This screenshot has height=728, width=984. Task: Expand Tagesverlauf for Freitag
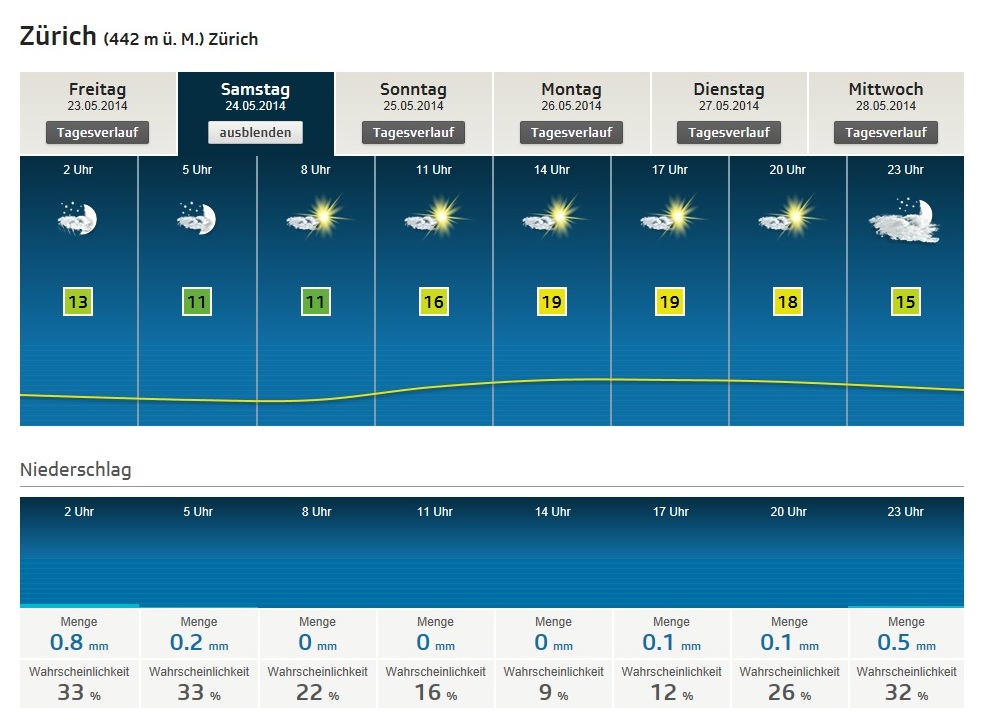coord(97,132)
